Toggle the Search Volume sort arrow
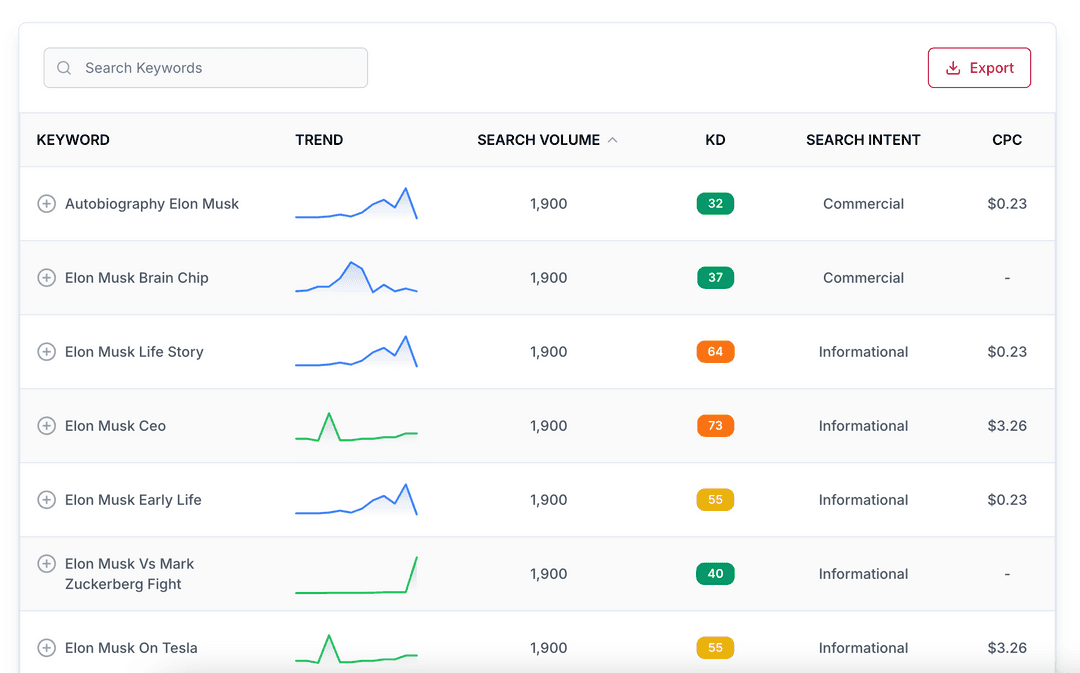The width and height of the screenshot is (1080, 673). point(612,140)
